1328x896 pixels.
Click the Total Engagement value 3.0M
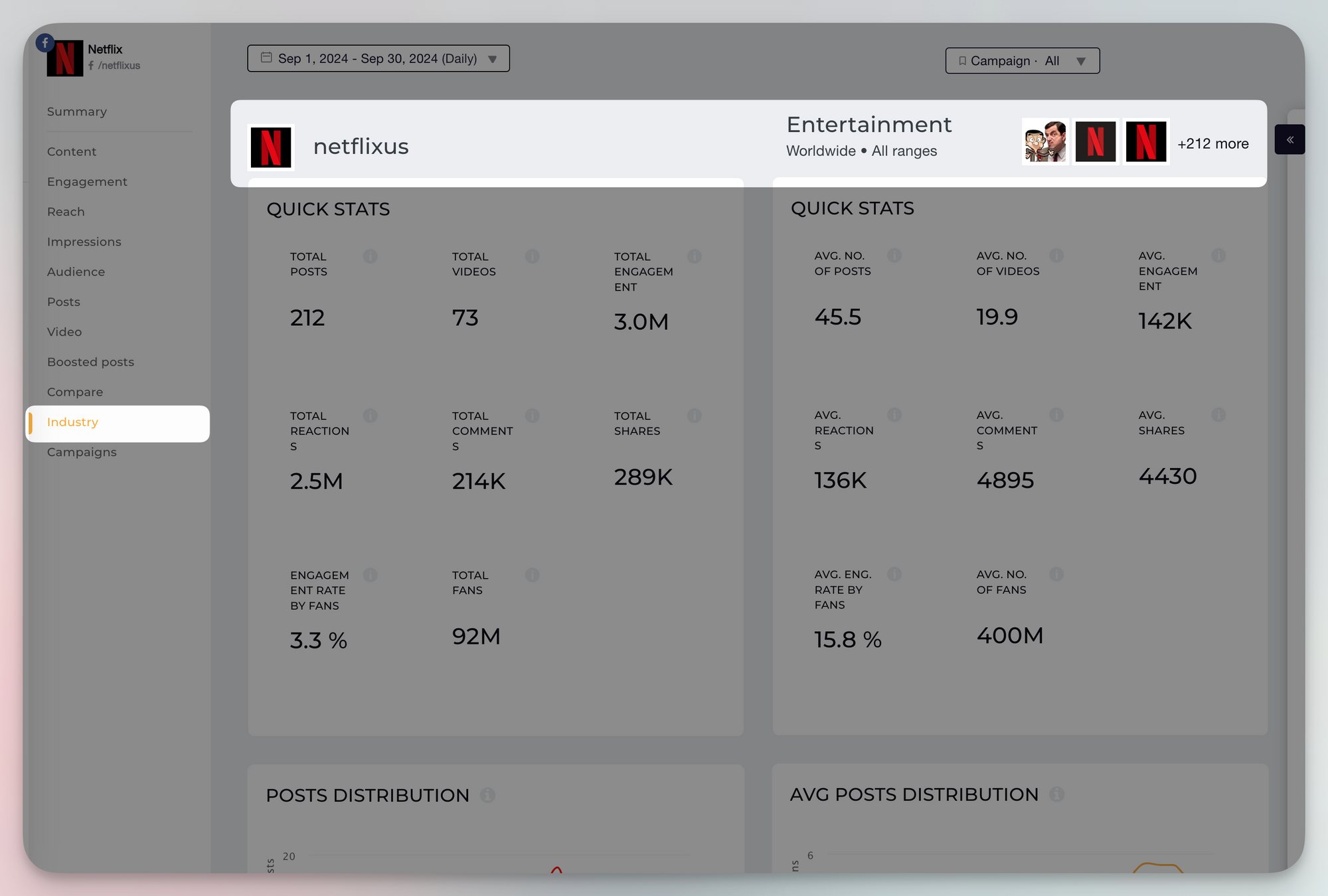tap(641, 322)
